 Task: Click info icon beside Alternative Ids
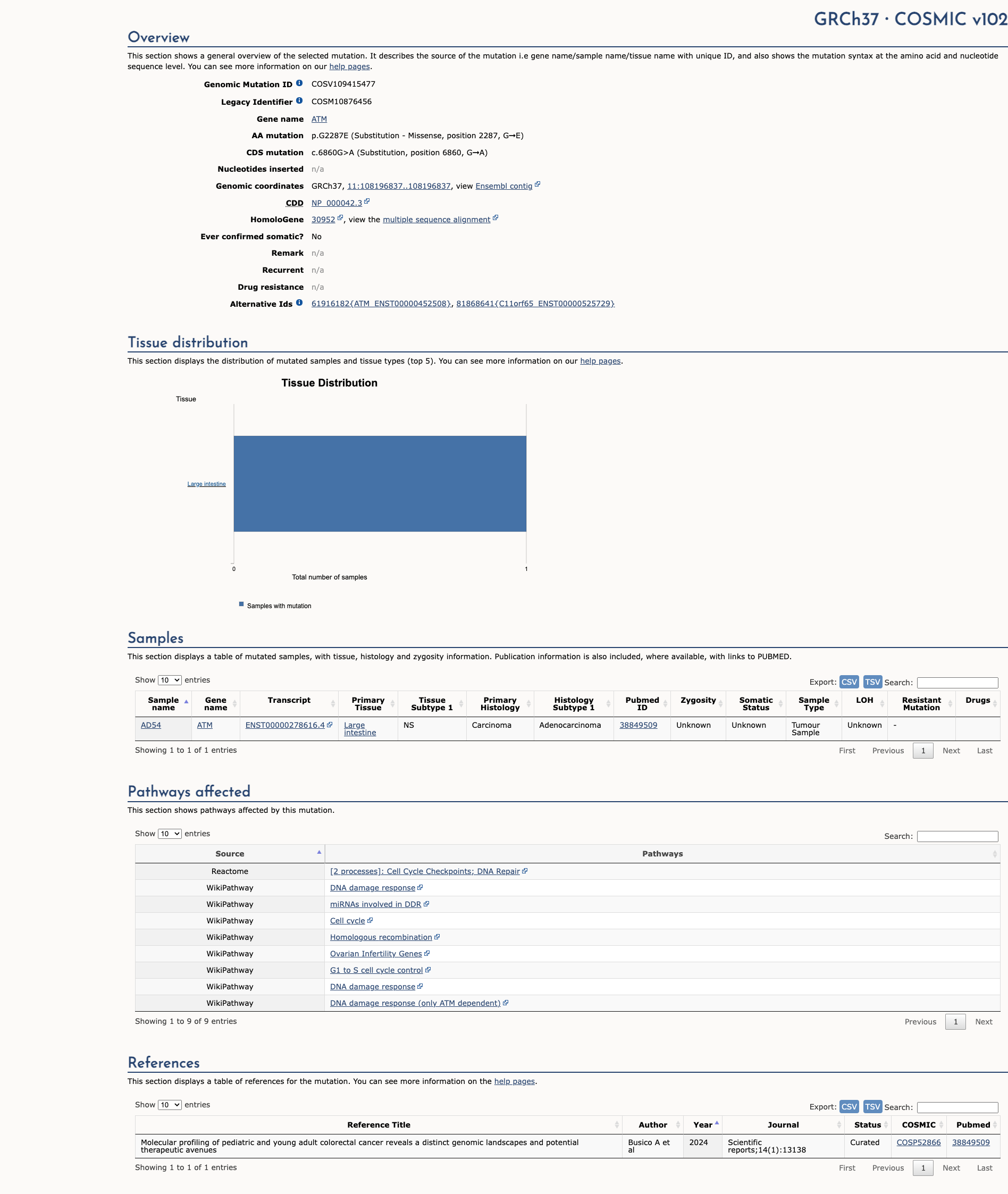tap(299, 303)
